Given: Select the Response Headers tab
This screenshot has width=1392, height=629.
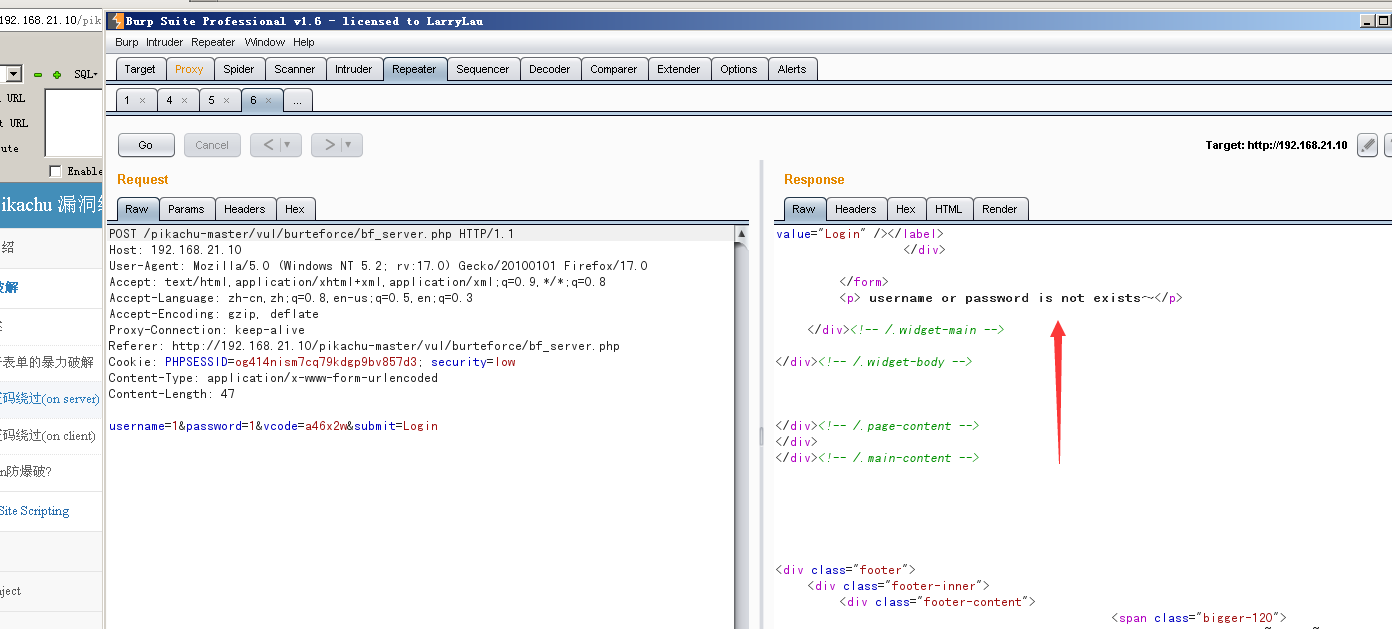Looking at the screenshot, I should [856, 209].
